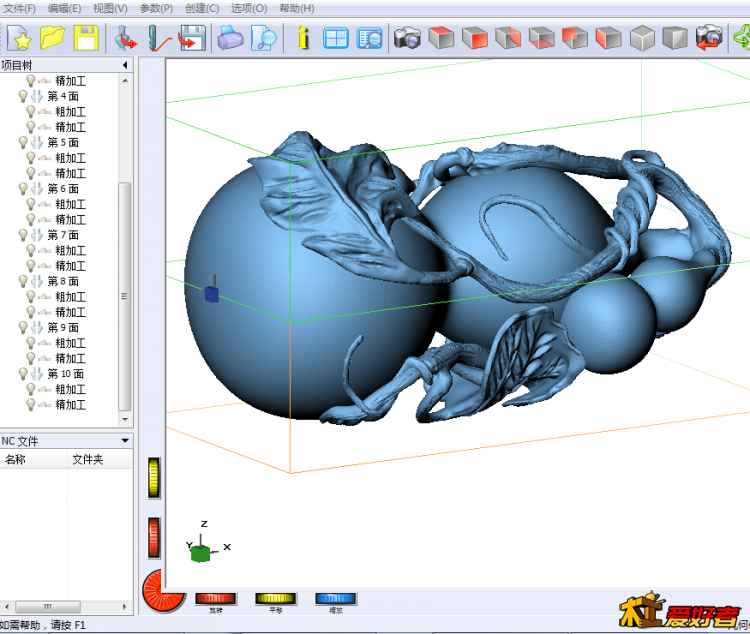
Task: Click the plain camera default view icon
Action: tap(407, 38)
